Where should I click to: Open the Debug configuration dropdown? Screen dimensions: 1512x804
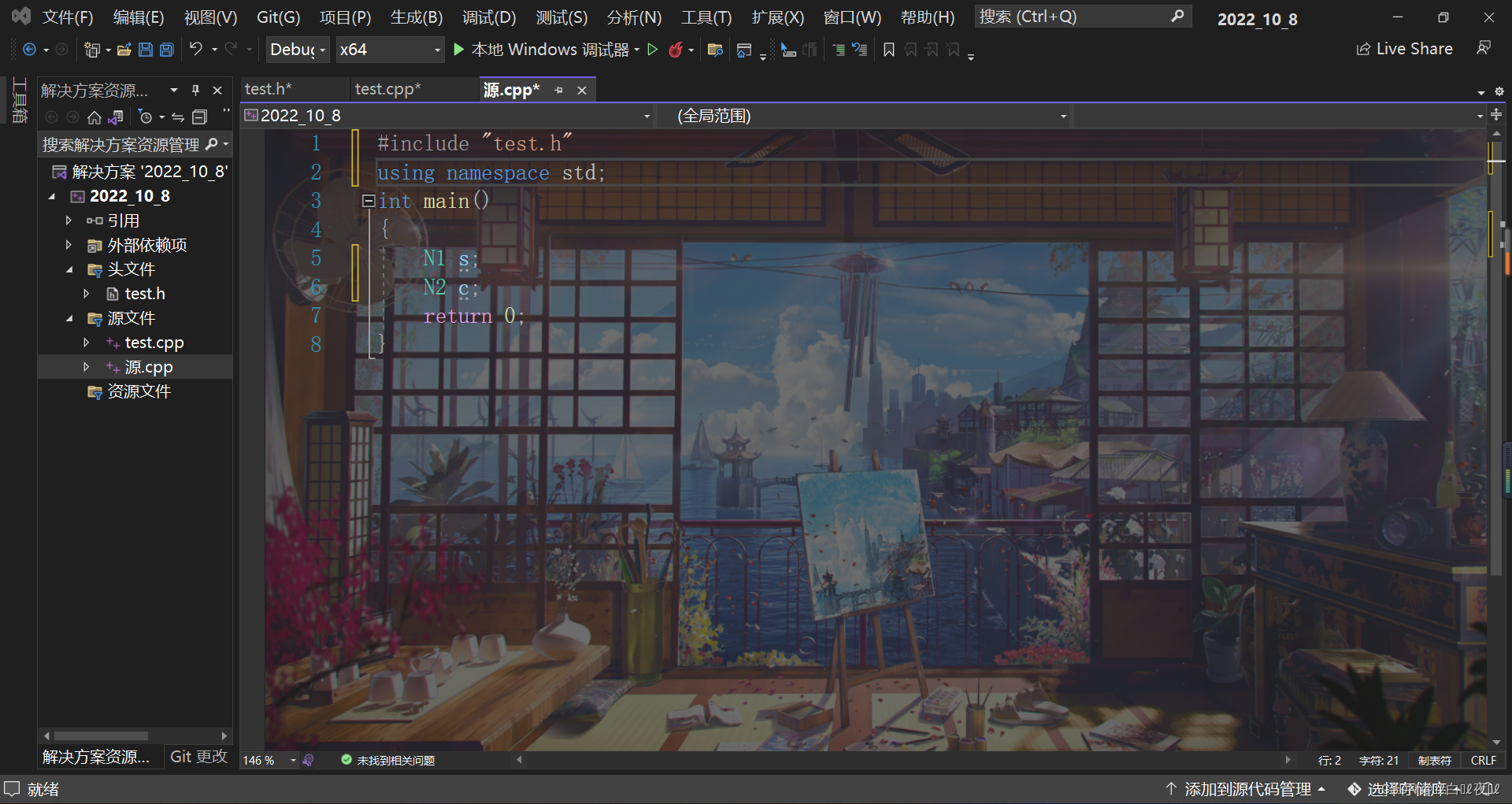coord(297,50)
